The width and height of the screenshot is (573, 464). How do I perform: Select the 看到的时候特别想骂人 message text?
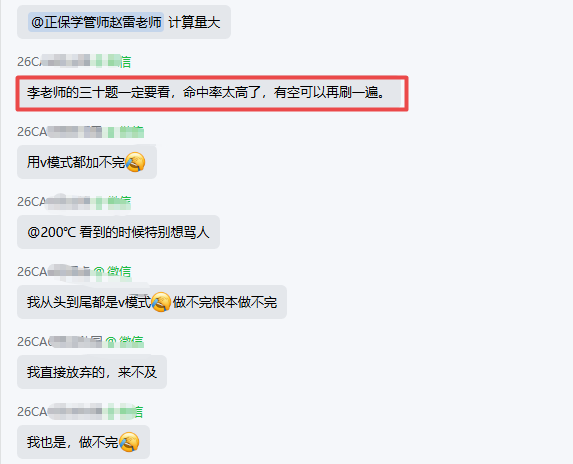click(x=144, y=232)
